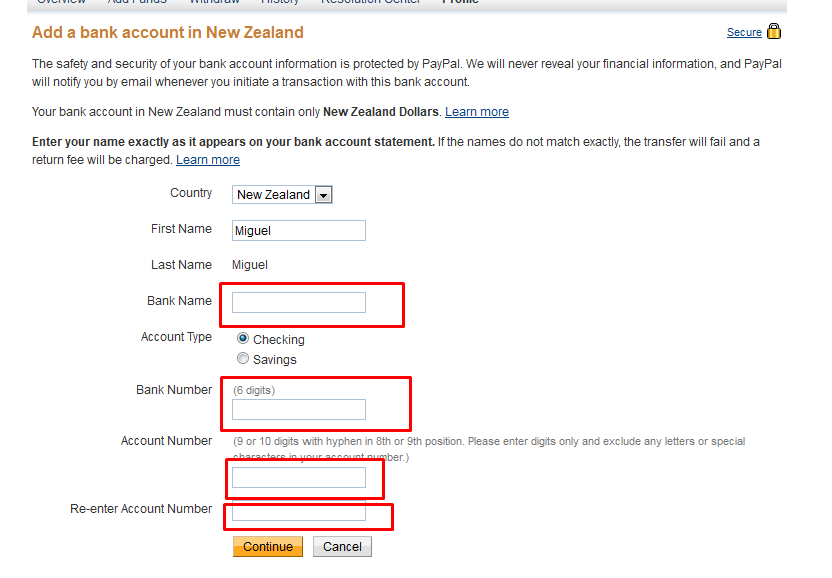Open the Withdraw tab
Viewport: 832px width, 578px height.
pyautogui.click(x=214, y=3)
